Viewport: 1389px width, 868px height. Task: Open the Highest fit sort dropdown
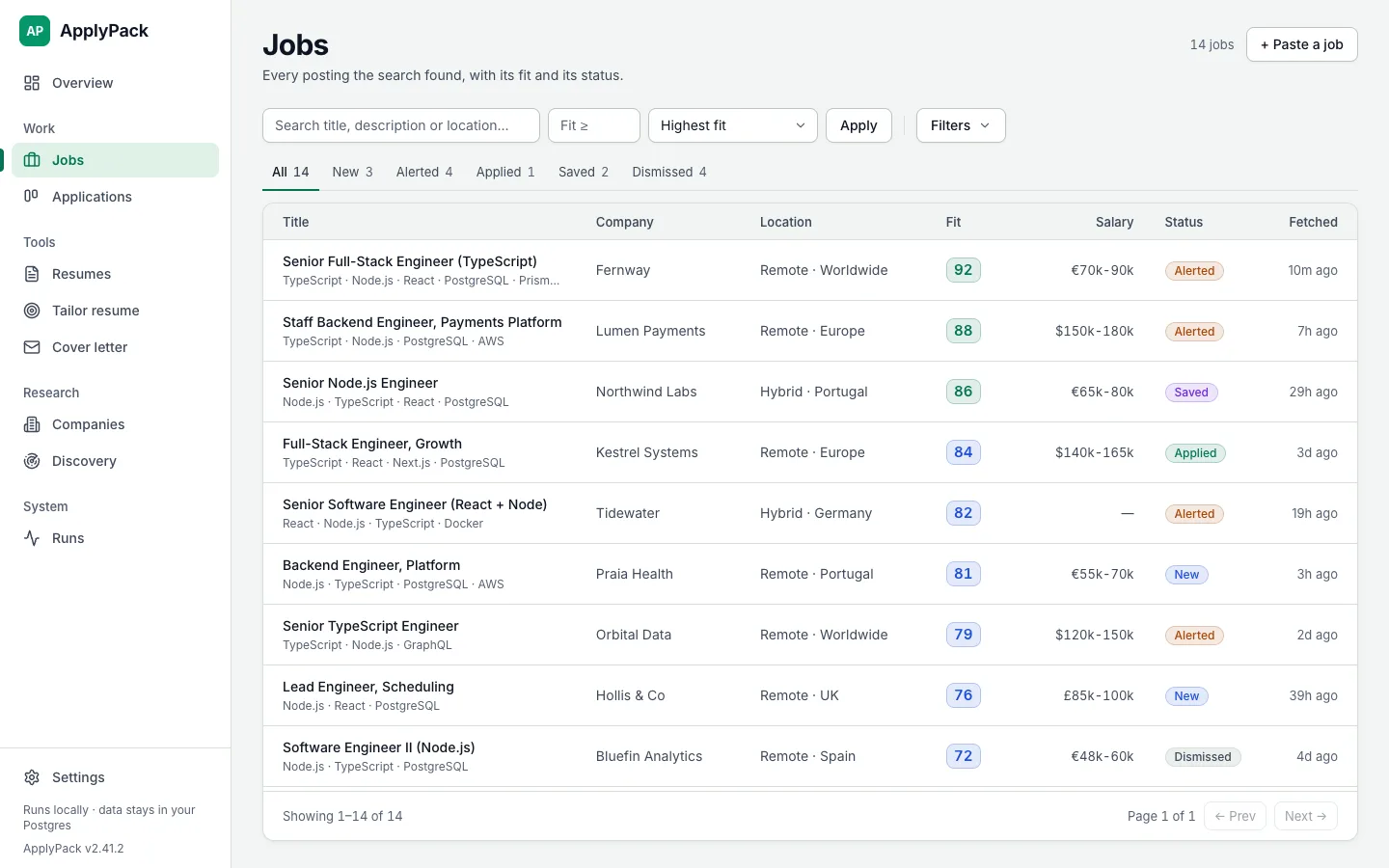coord(733,125)
